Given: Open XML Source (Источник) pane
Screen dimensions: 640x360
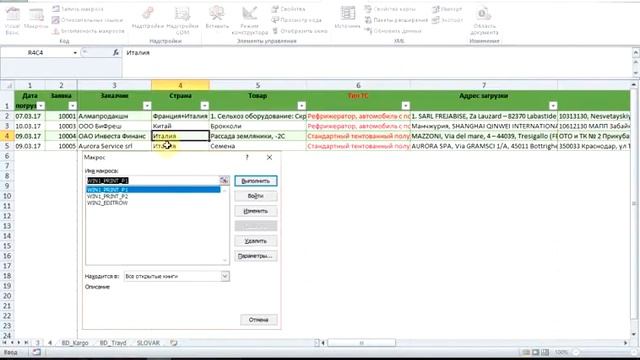Looking at the screenshot, I should coord(347,18).
